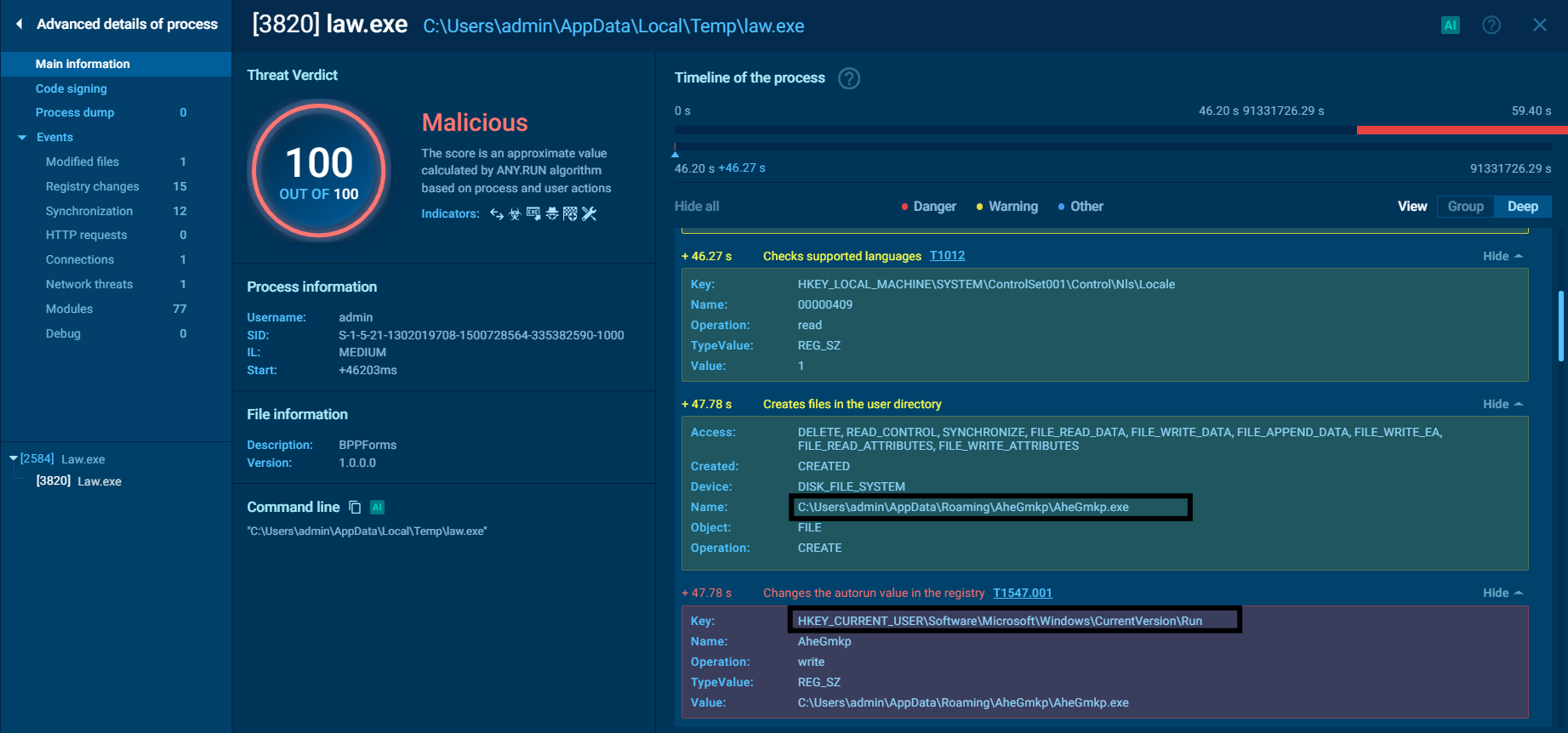Image resolution: width=1568 pixels, height=733 pixels.
Task: Hide the Checks supported languages event
Action: point(1502,256)
